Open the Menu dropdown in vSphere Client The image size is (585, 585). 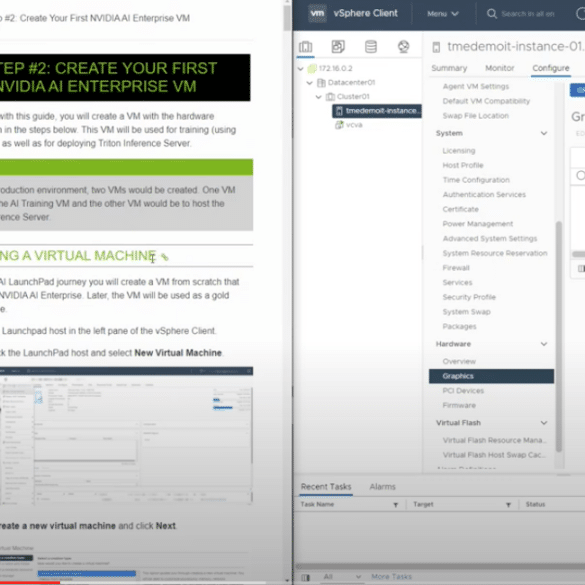coord(442,14)
